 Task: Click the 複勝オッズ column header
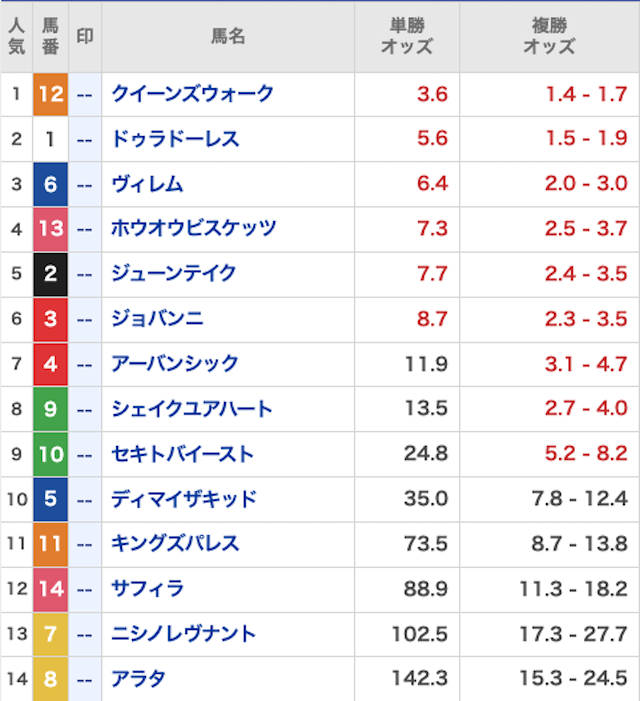pos(549,36)
